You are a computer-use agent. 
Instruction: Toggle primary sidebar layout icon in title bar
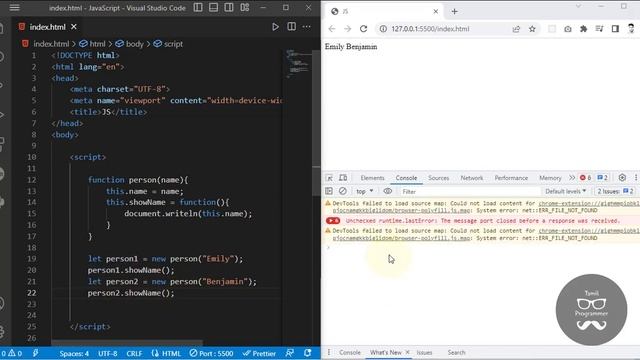tap(198, 7)
